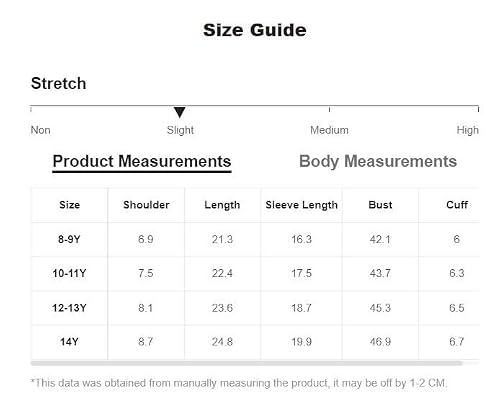Click the 46.9 bust value for 14Y
Image resolution: width=500 pixels, height=410 pixels.
pyautogui.click(x=380, y=342)
